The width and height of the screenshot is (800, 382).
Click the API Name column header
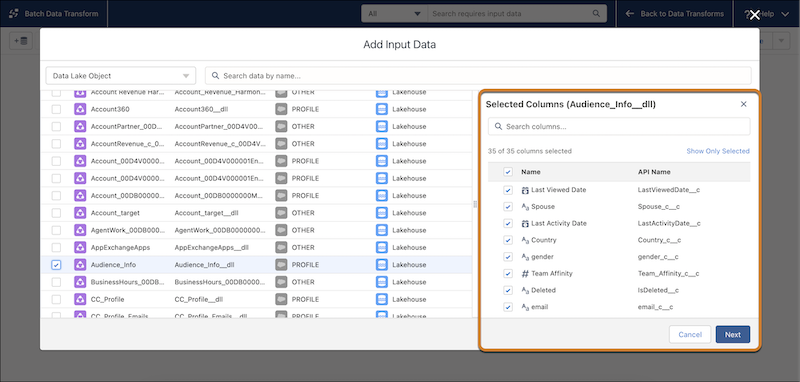pyautogui.click(x=654, y=172)
